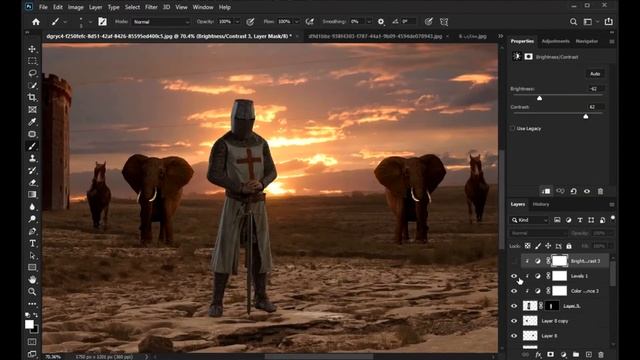Open the Image menu
This screenshot has height=360, width=640.
tap(76, 7)
